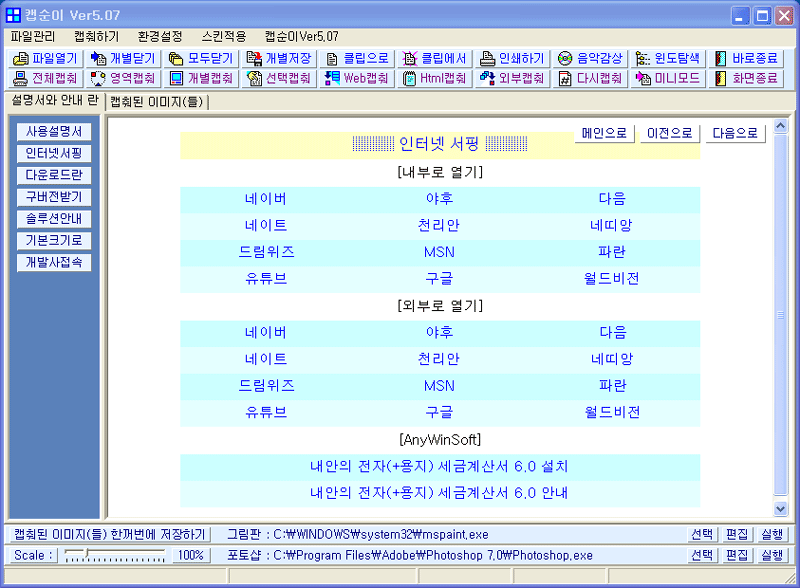
Task: Click the 음악감상 CD icon
Action: point(565,59)
